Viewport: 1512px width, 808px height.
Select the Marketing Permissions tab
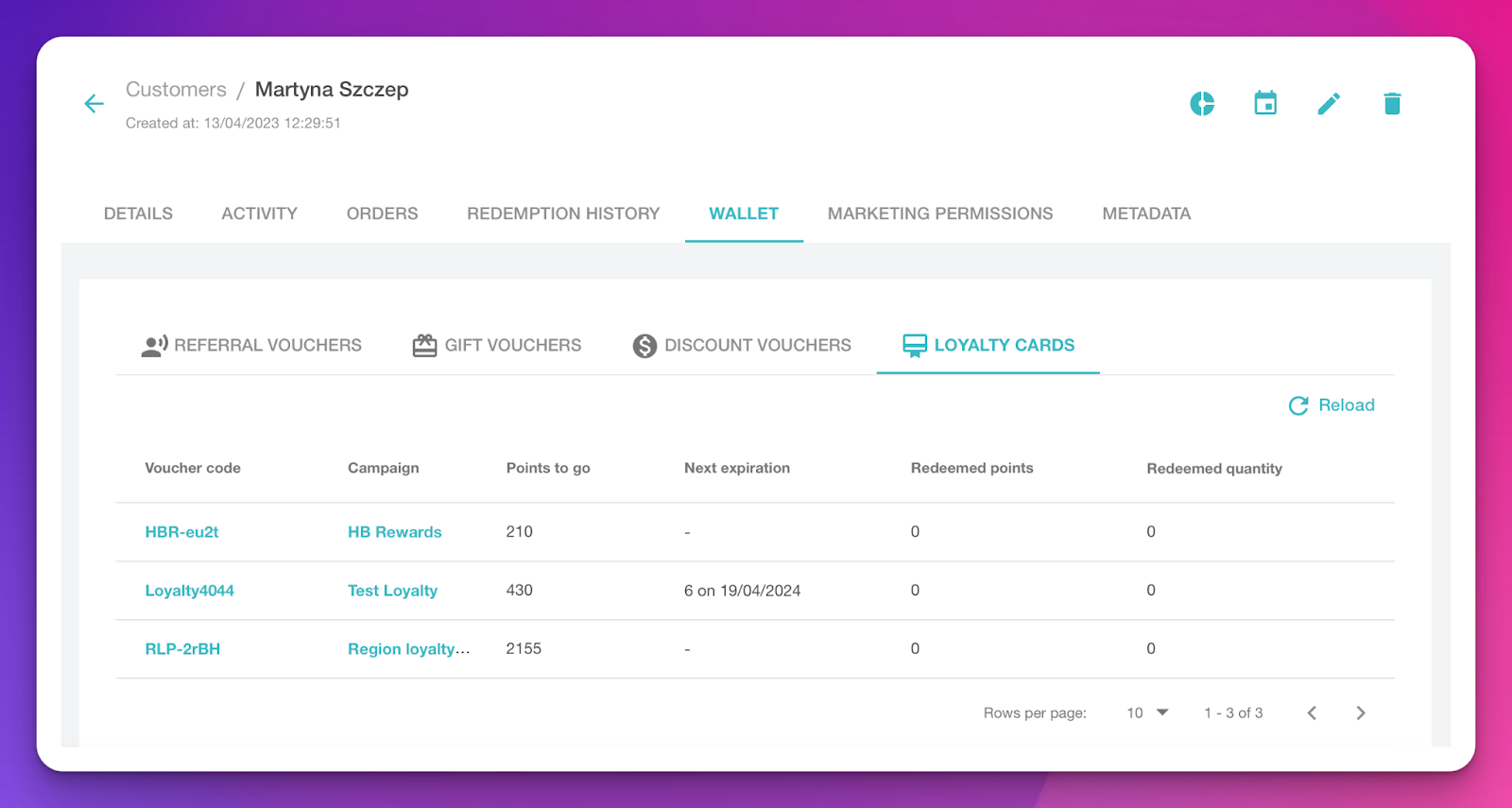939,214
